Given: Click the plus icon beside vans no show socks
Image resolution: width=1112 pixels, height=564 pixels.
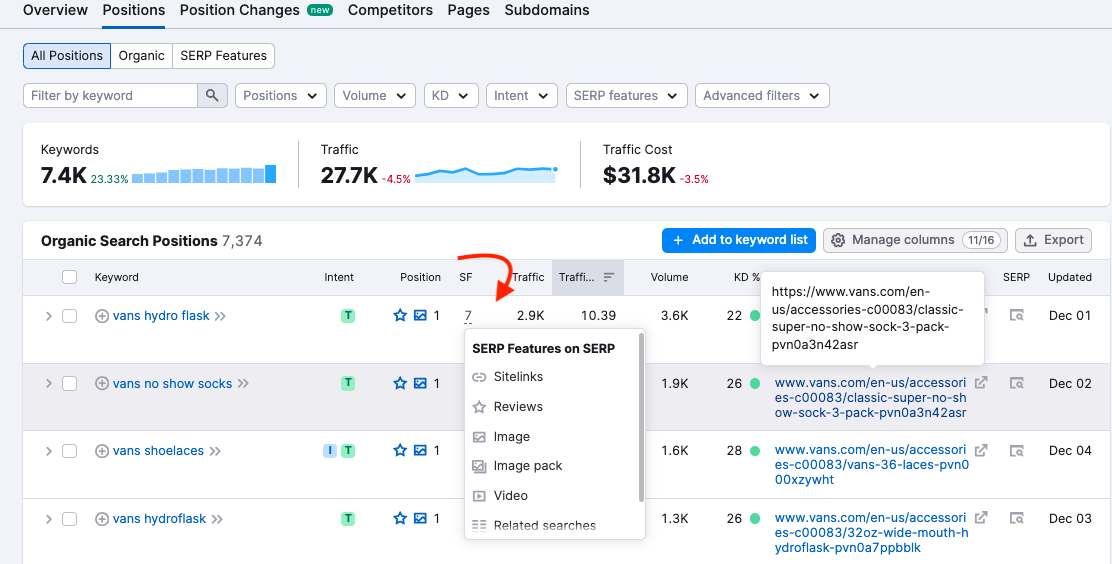Looking at the screenshot, I should pyautogui.click(x=101, y=383).
